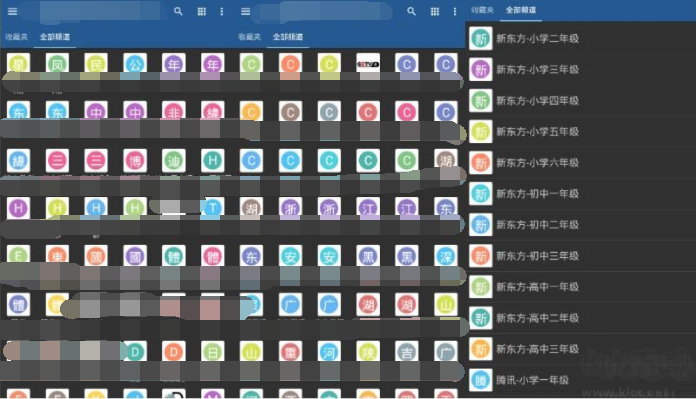
Task: Open the blue 公 channel icon
Action: 135,64
